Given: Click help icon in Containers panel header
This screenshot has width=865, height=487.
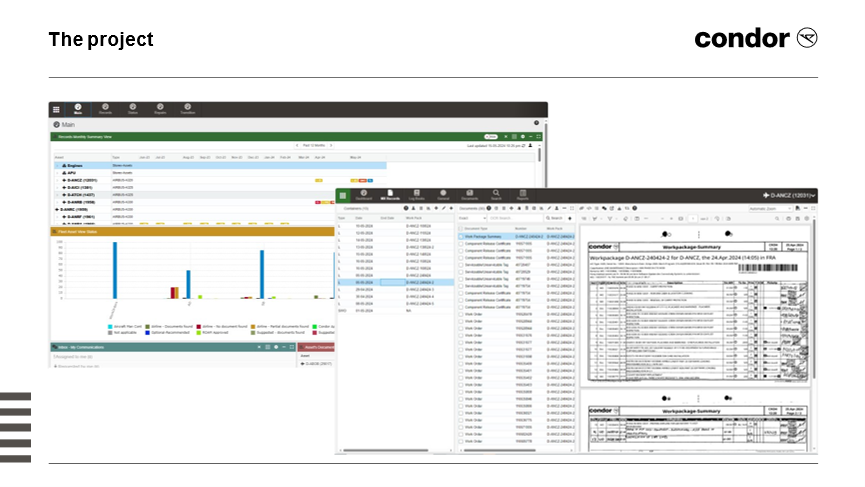Looking at the screenshot, I should pyautogui.click(x=406, y=208).
